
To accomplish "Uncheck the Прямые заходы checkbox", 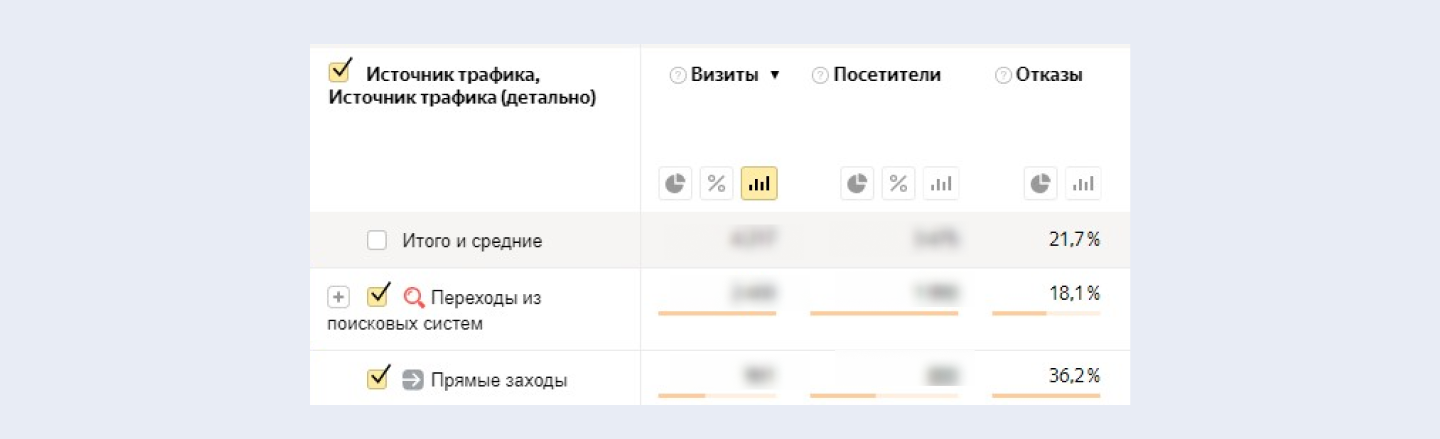I will (378, 379).
